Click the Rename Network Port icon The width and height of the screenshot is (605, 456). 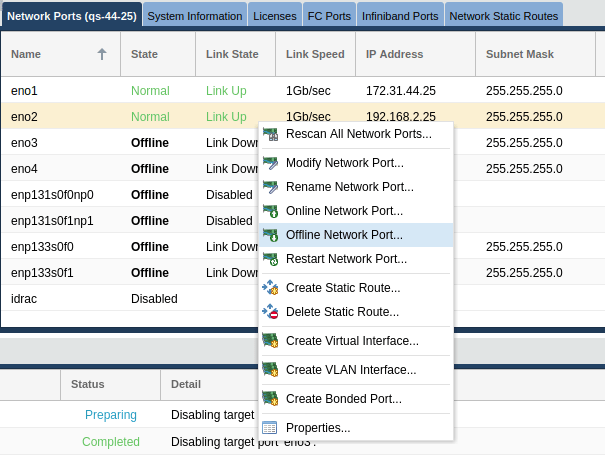pyautogui.click(x=270, y=187)
